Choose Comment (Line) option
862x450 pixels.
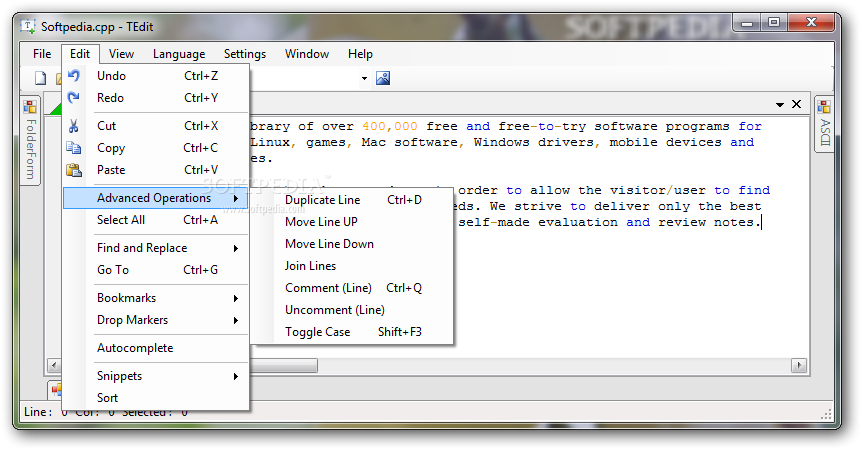pyautogui.click(x=352, y=288)
